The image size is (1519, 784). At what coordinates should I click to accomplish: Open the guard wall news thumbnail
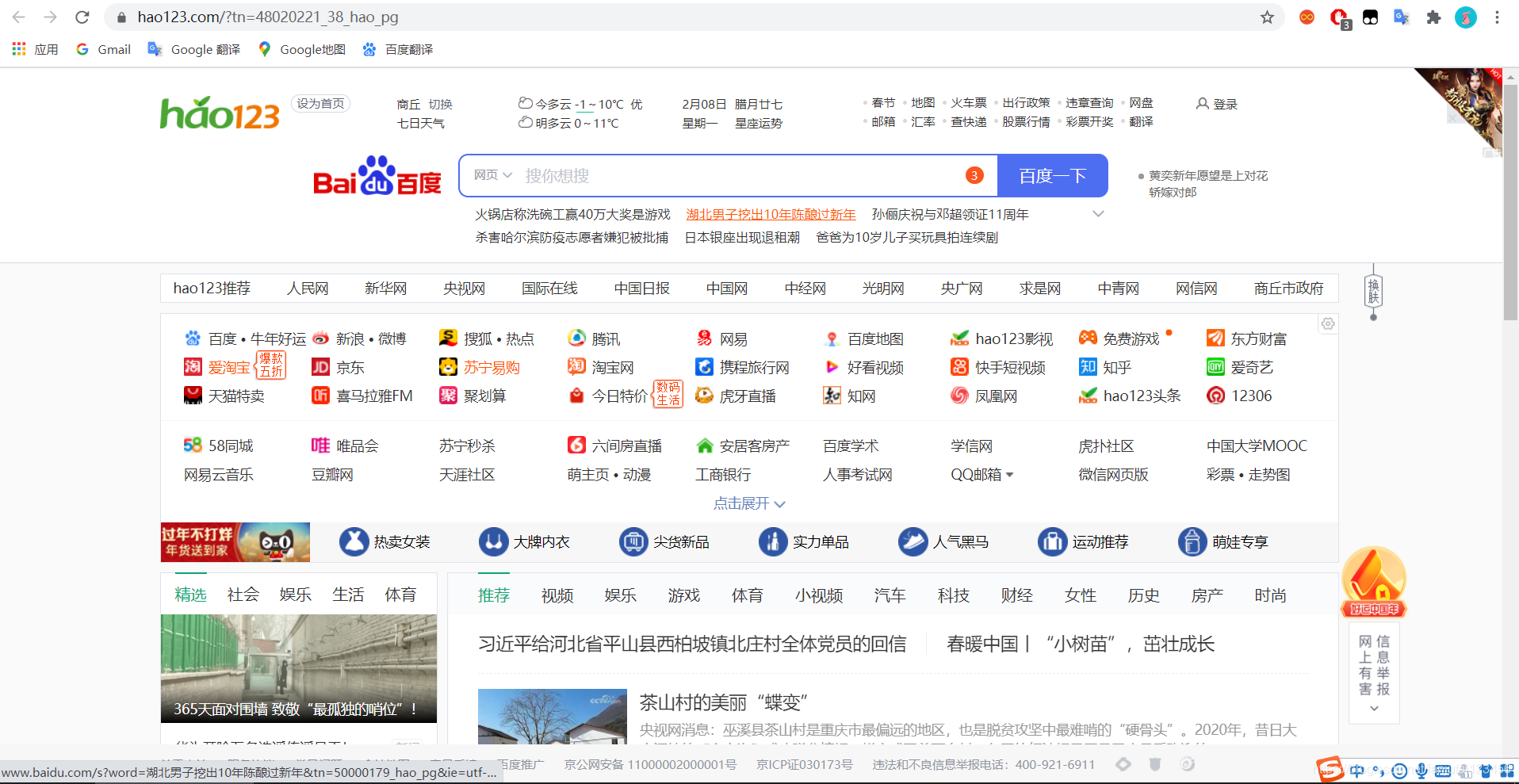(x=299, y=668)
